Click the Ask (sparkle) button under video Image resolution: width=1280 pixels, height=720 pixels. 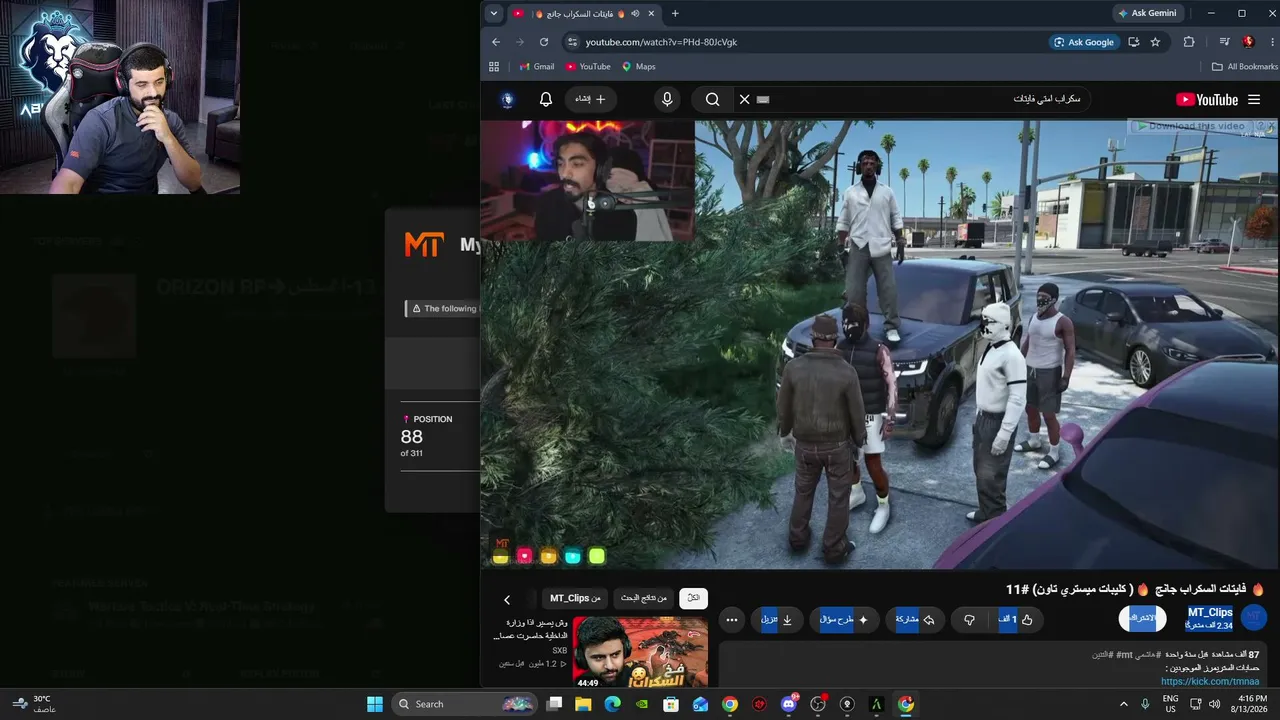(x=843, y=620)
